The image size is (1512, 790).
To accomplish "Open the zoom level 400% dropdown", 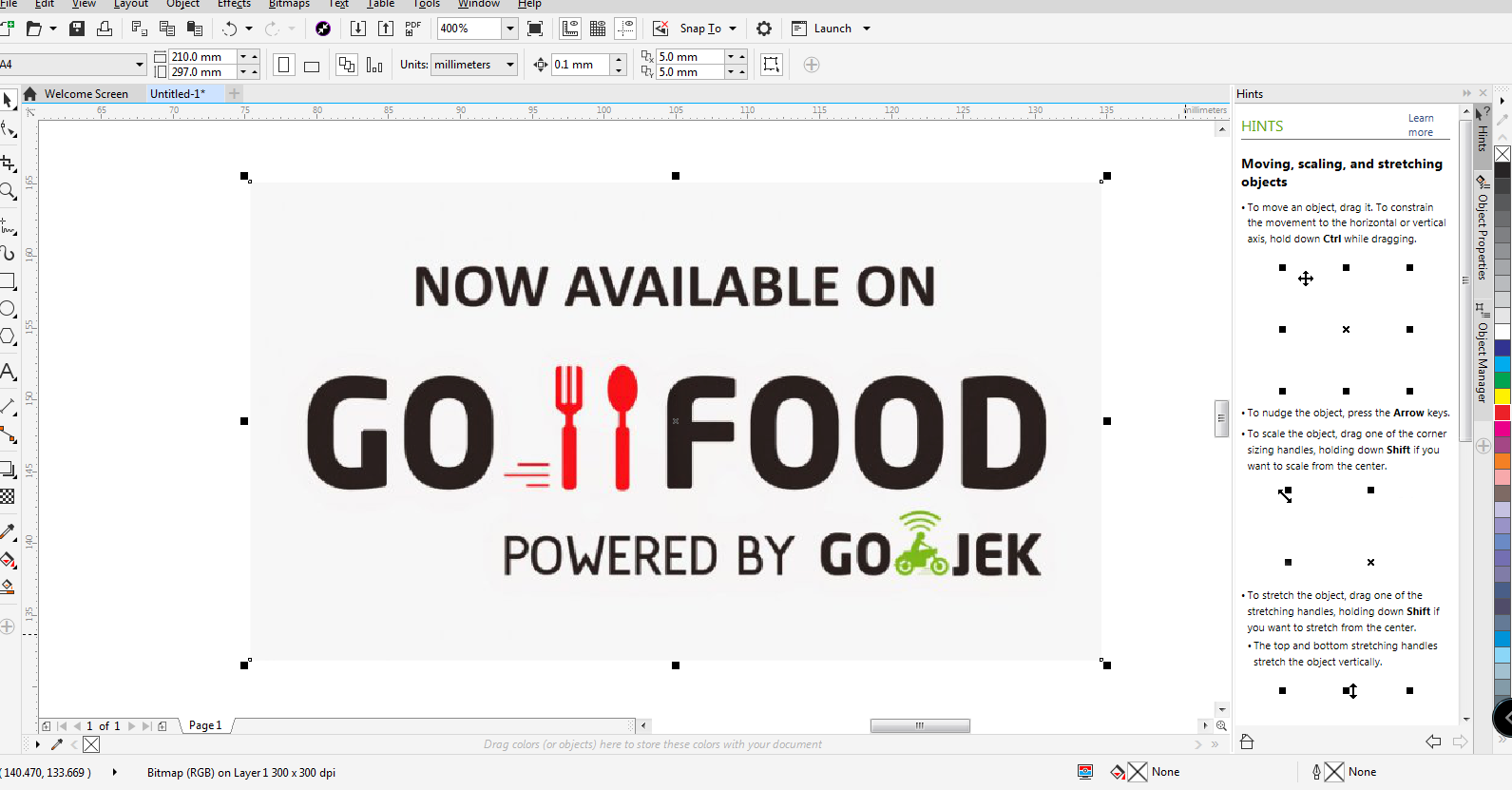I will pos(509,29).
